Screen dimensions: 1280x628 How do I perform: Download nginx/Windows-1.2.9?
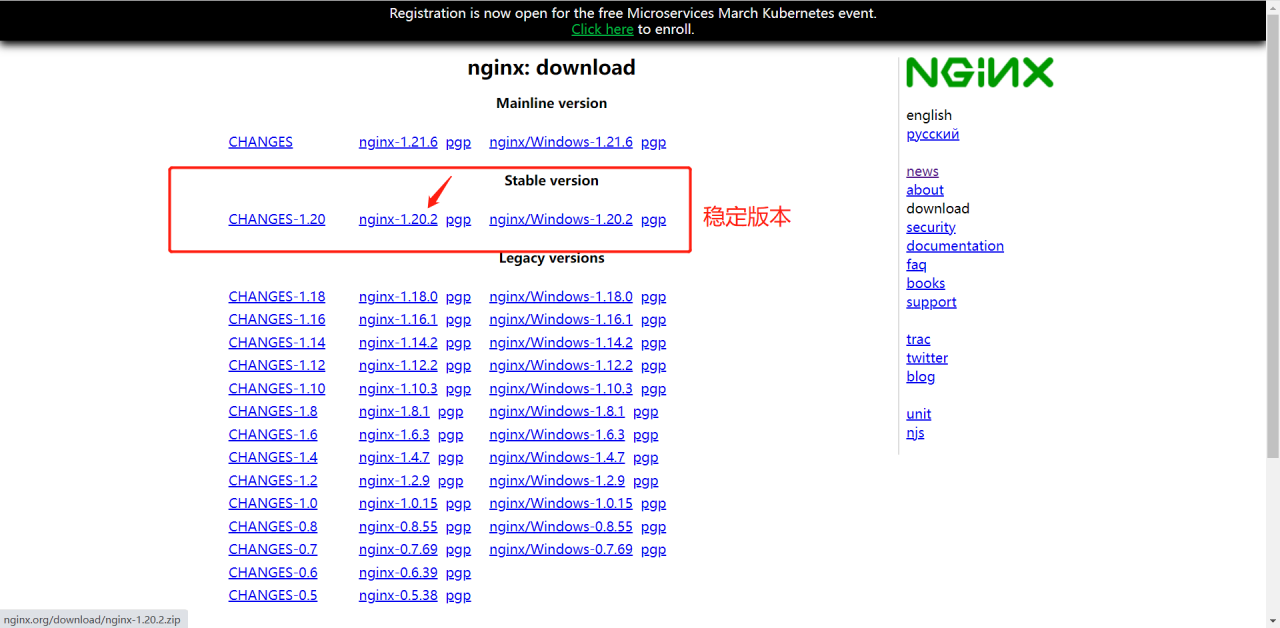(x=557, y=480)
